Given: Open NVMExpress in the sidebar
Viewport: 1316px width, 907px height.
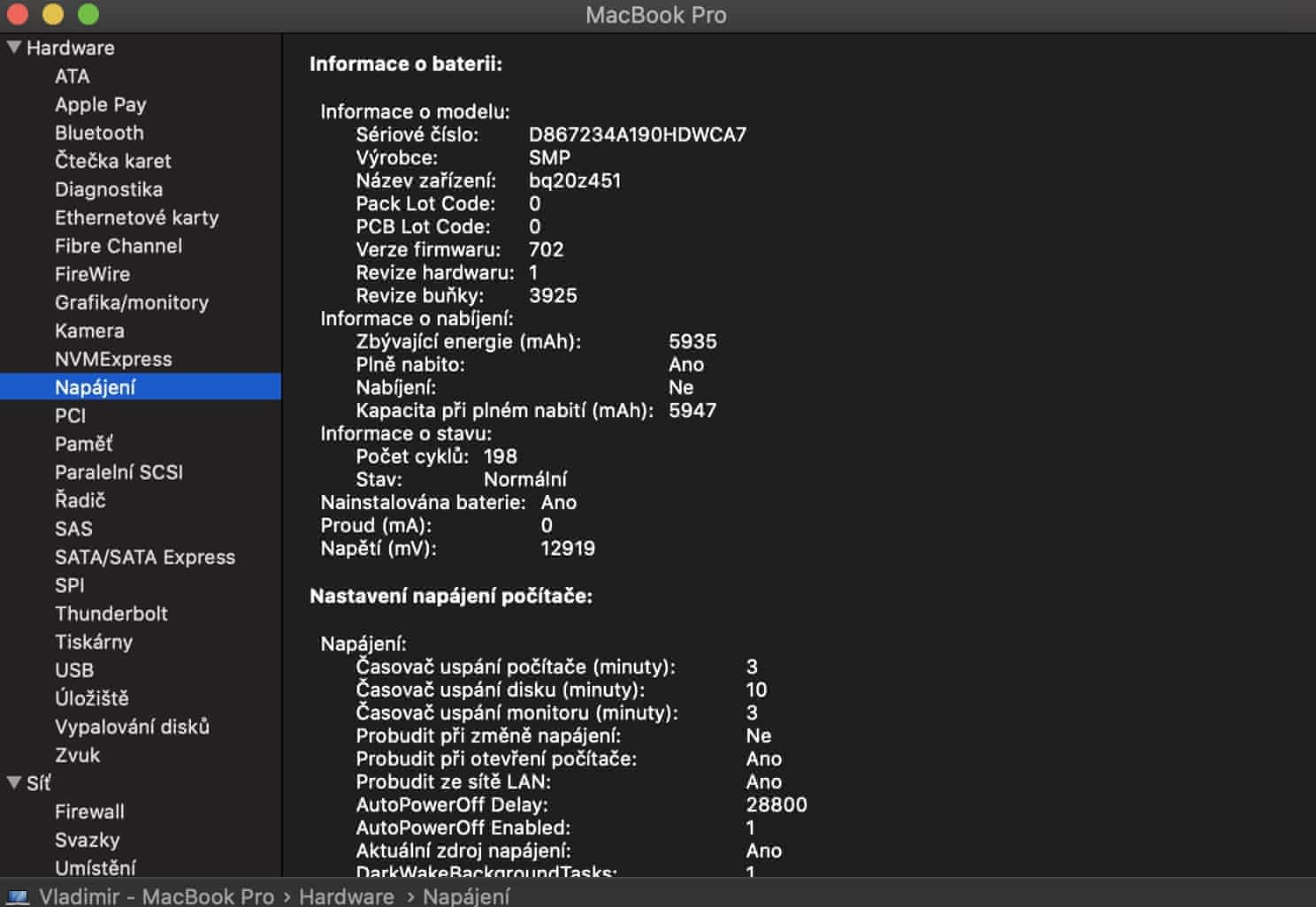Looking at the screenshot, I should pos(113,359).
